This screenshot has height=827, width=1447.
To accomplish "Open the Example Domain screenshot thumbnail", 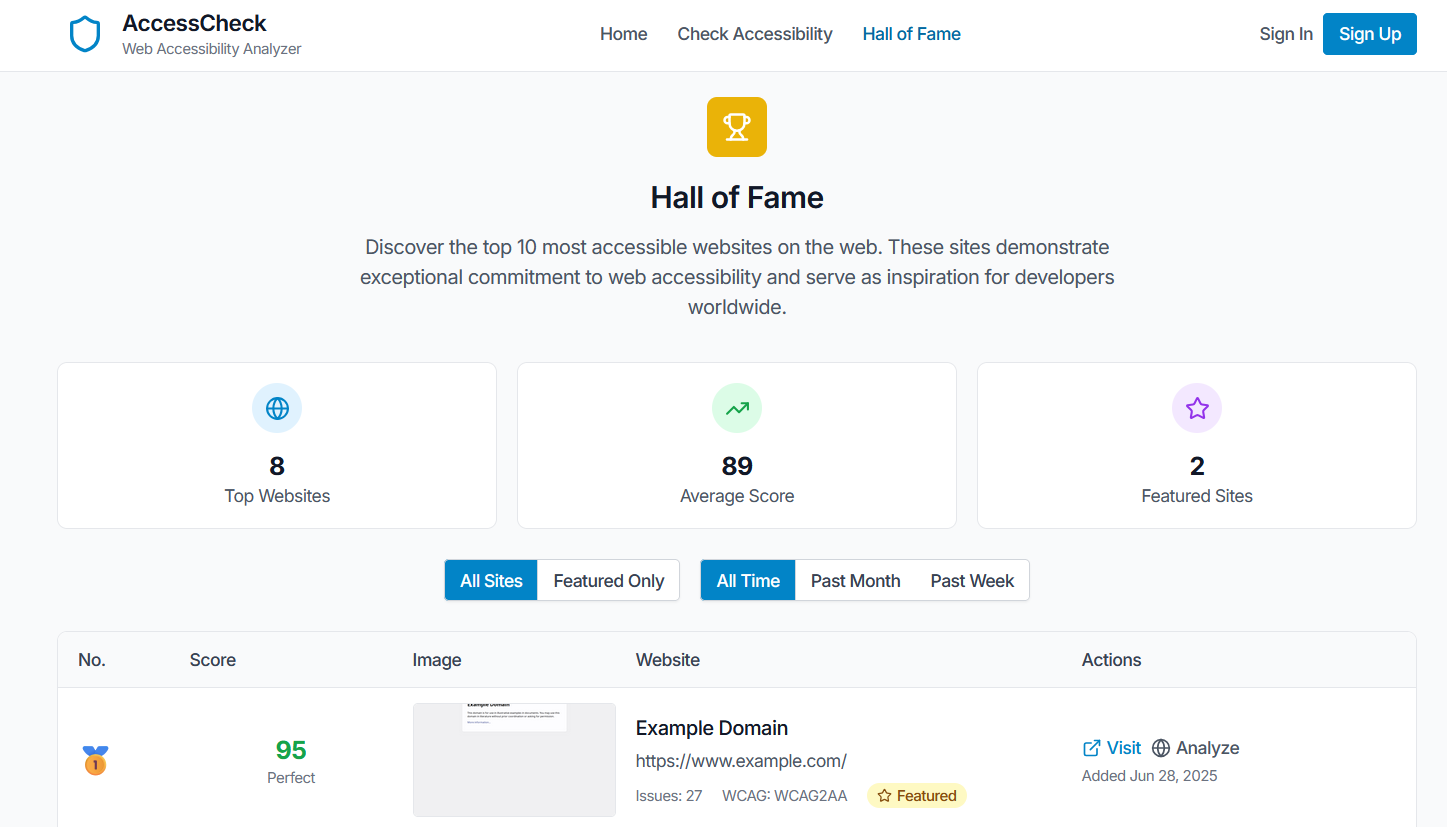I will pos(514,760).
